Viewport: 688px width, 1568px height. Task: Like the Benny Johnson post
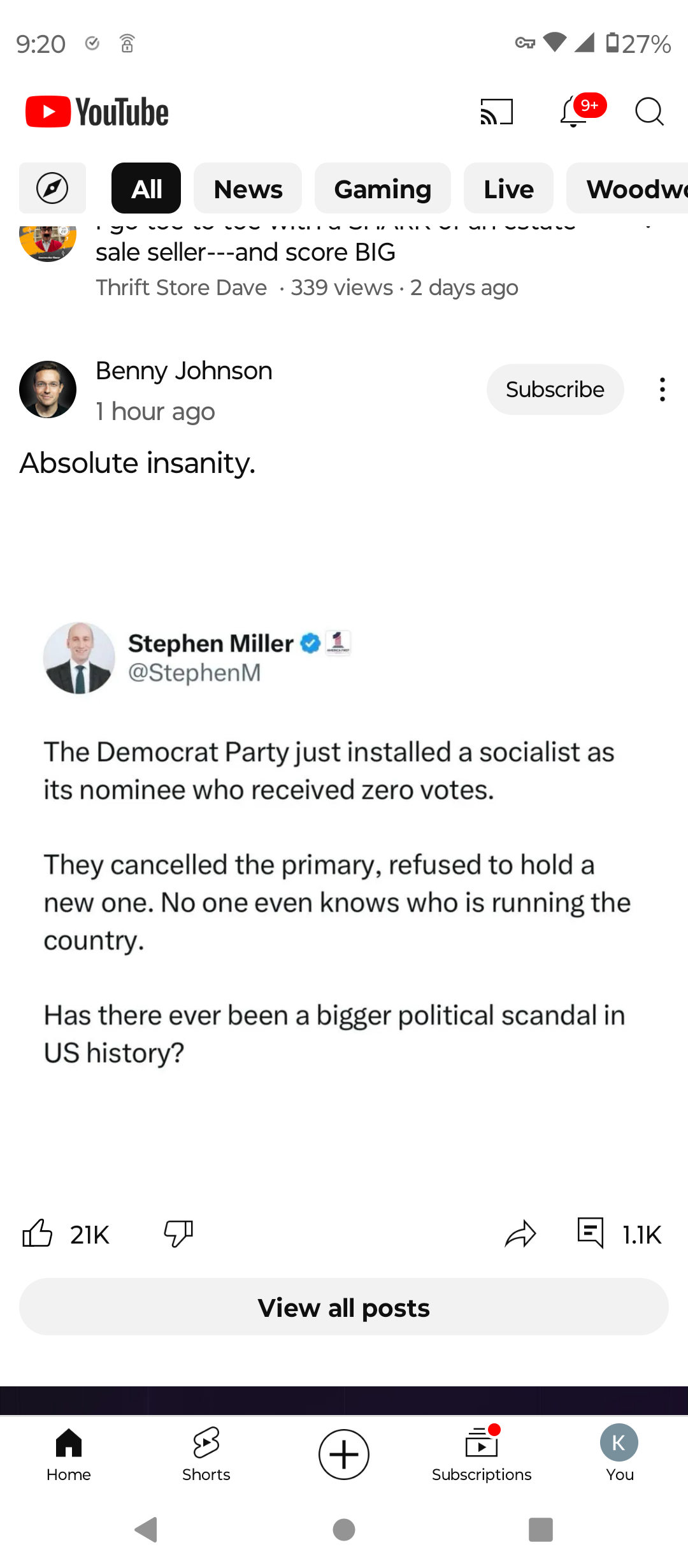click(38, 1233)
